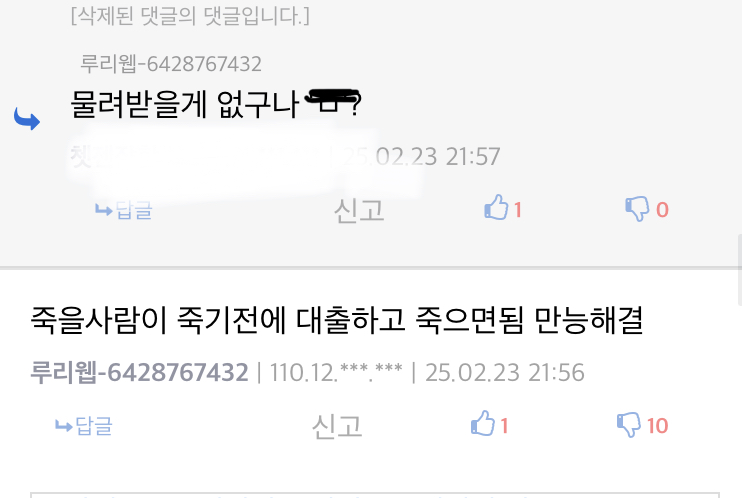Click the quoted username 루리웹-6428767432 in reply
This screenshot has width=742, height=498.
point(171,64)
